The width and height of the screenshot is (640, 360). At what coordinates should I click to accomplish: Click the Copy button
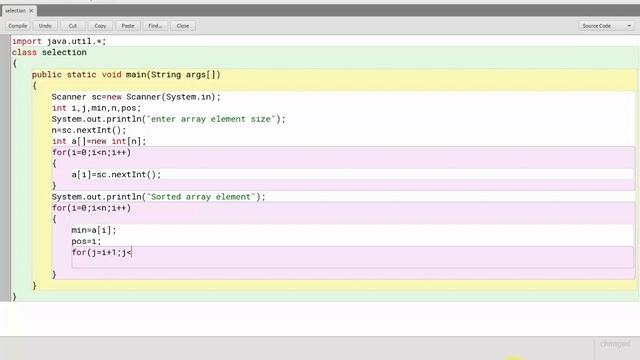pos(100,26)
